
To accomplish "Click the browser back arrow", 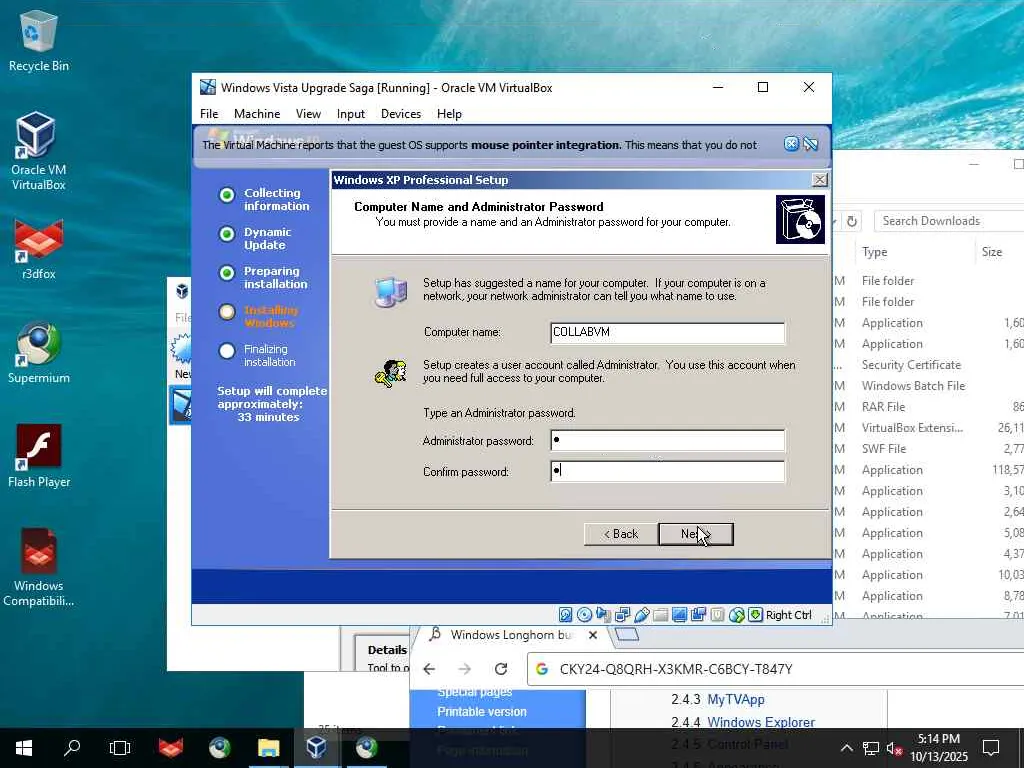I will pyautogui.click(x=429, y=669).
